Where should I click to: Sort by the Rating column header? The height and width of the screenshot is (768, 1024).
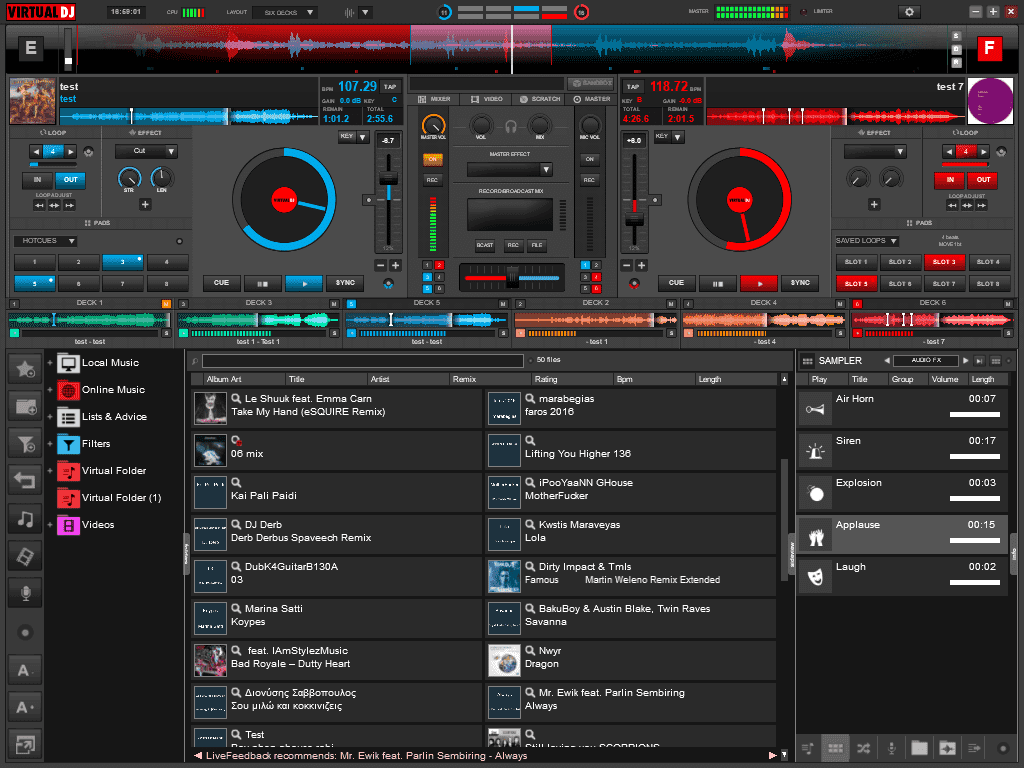coord(571,379)
